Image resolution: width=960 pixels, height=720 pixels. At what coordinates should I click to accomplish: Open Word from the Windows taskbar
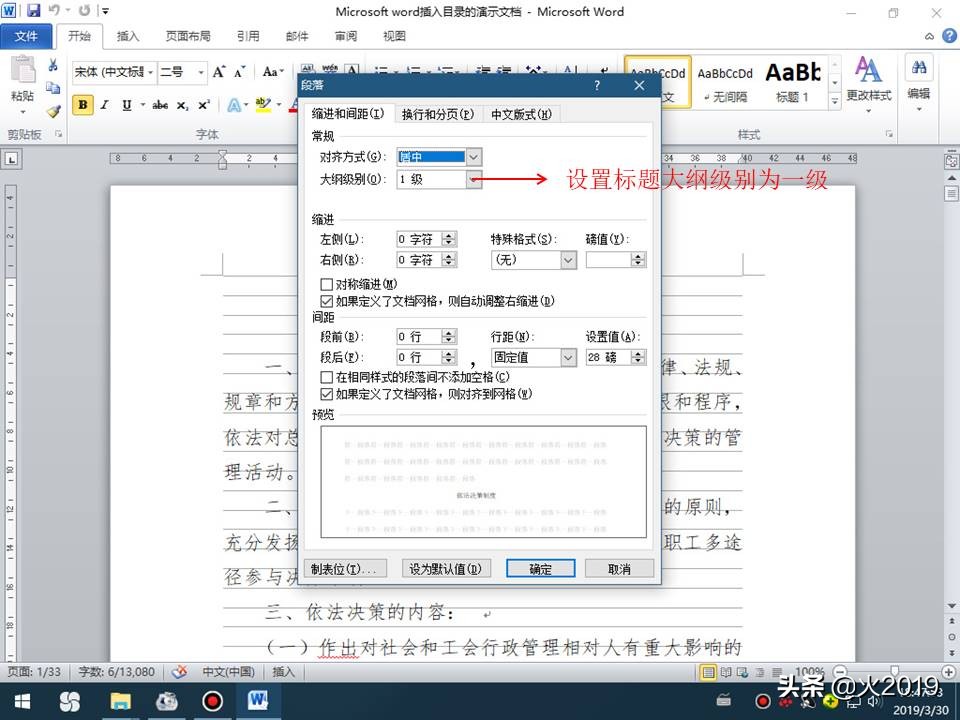tap(258, 701)
